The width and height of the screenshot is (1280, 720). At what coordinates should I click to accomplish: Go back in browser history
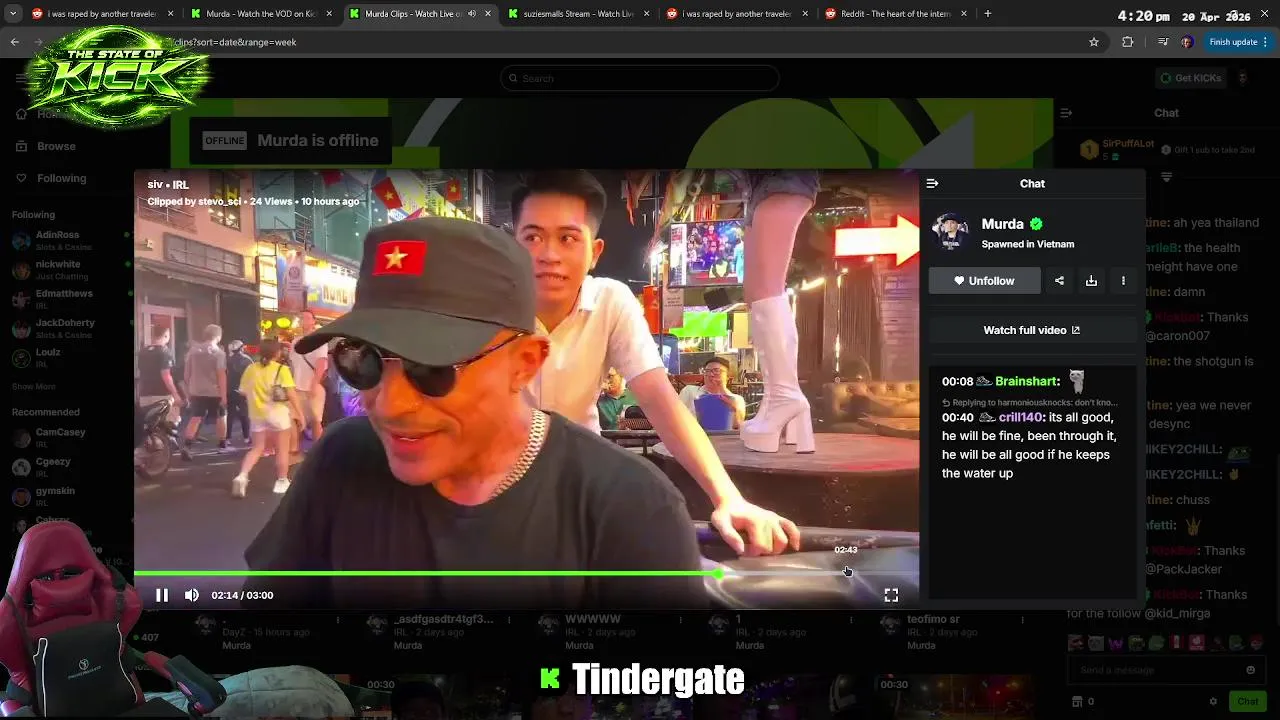coord(15,42)
